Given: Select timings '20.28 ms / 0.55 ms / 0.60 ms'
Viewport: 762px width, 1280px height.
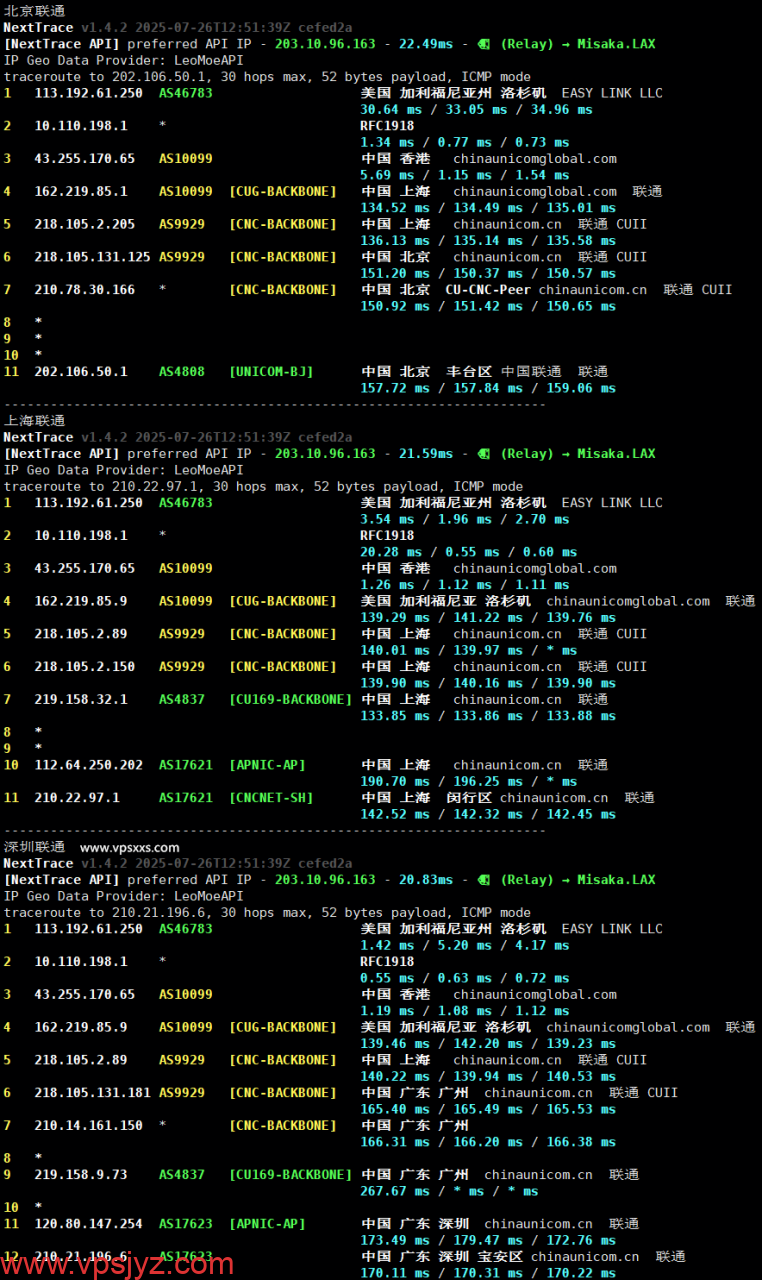Looking at the screenshot, I should 469,552.
